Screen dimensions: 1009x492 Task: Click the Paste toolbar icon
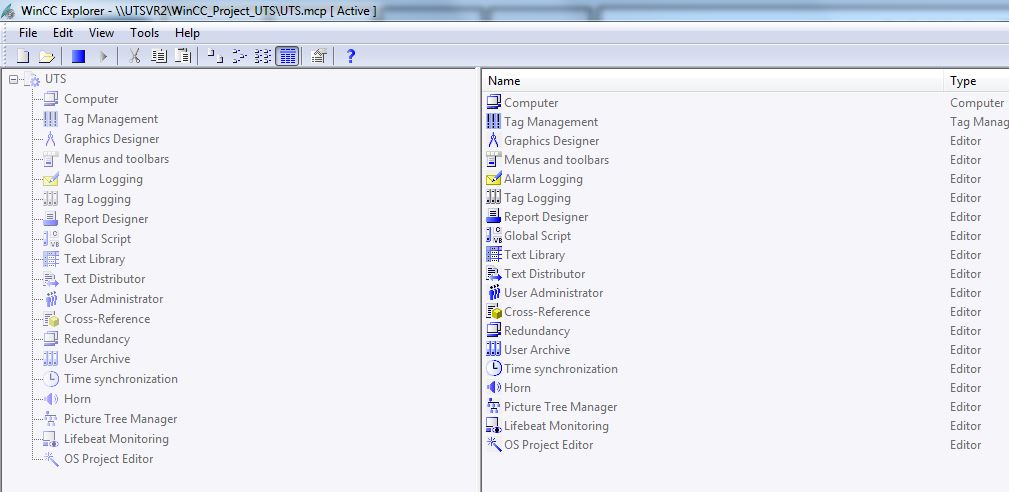[x=183, y=57]
